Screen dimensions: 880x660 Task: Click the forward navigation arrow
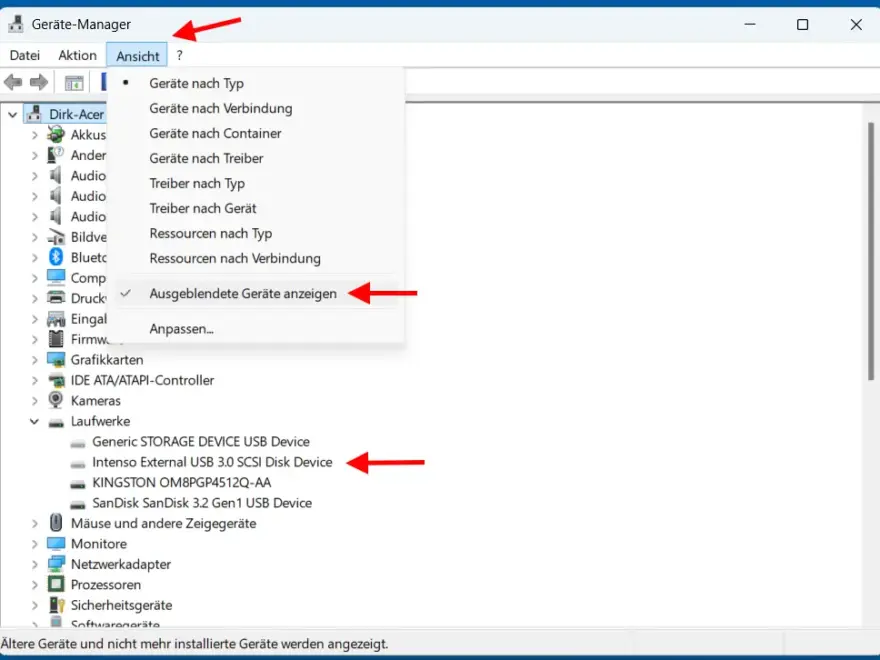click(x=38, y=81)
